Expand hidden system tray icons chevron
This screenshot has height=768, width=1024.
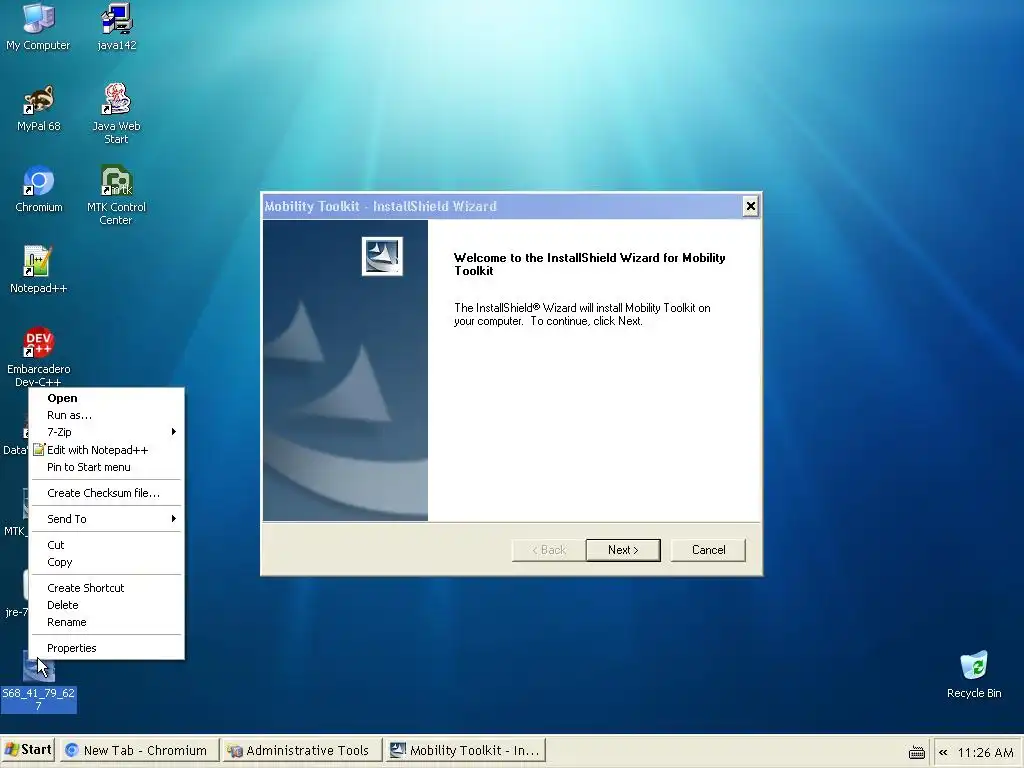pos(943,752)
